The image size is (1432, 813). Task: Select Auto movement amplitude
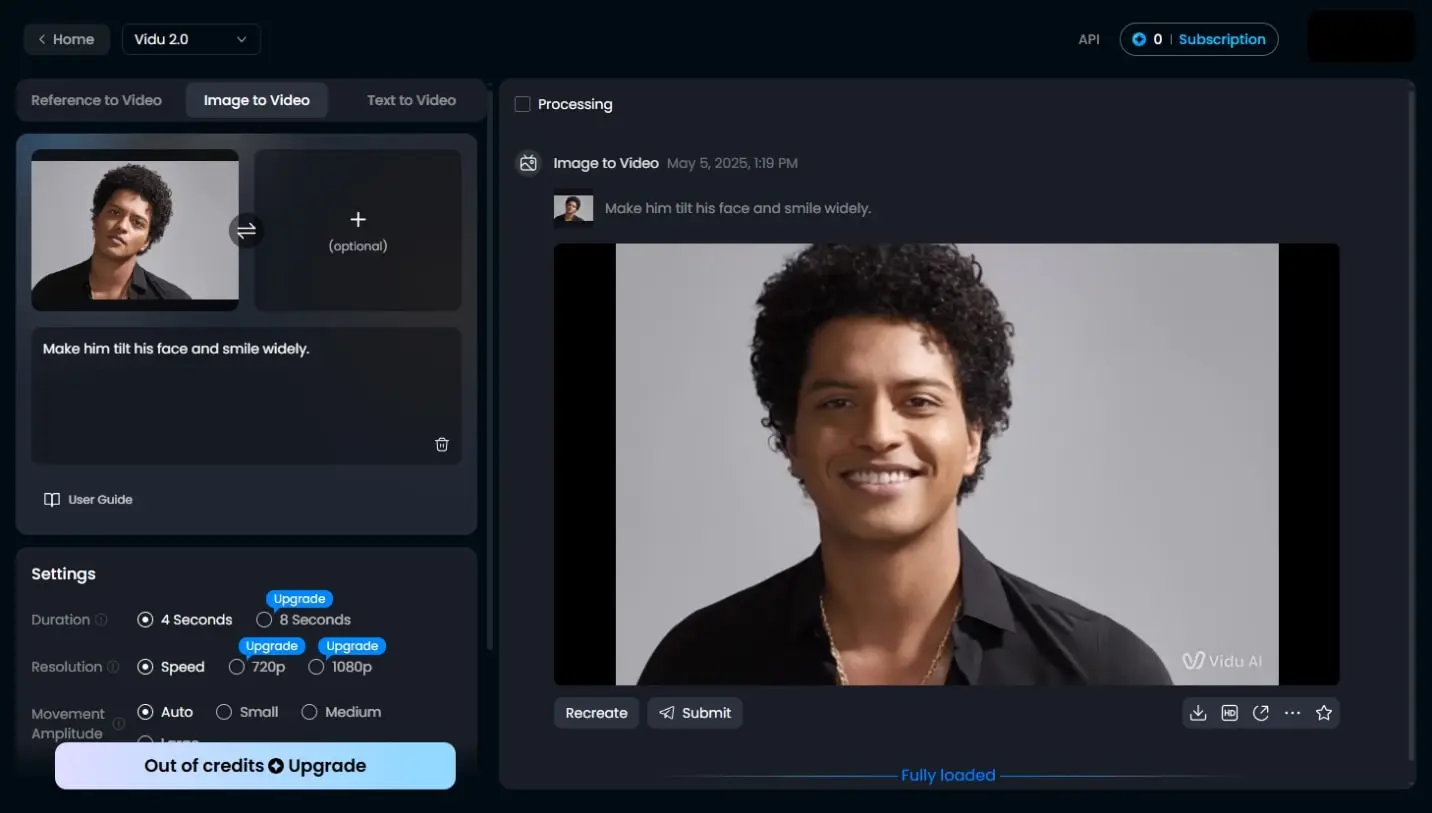(165, 712)
